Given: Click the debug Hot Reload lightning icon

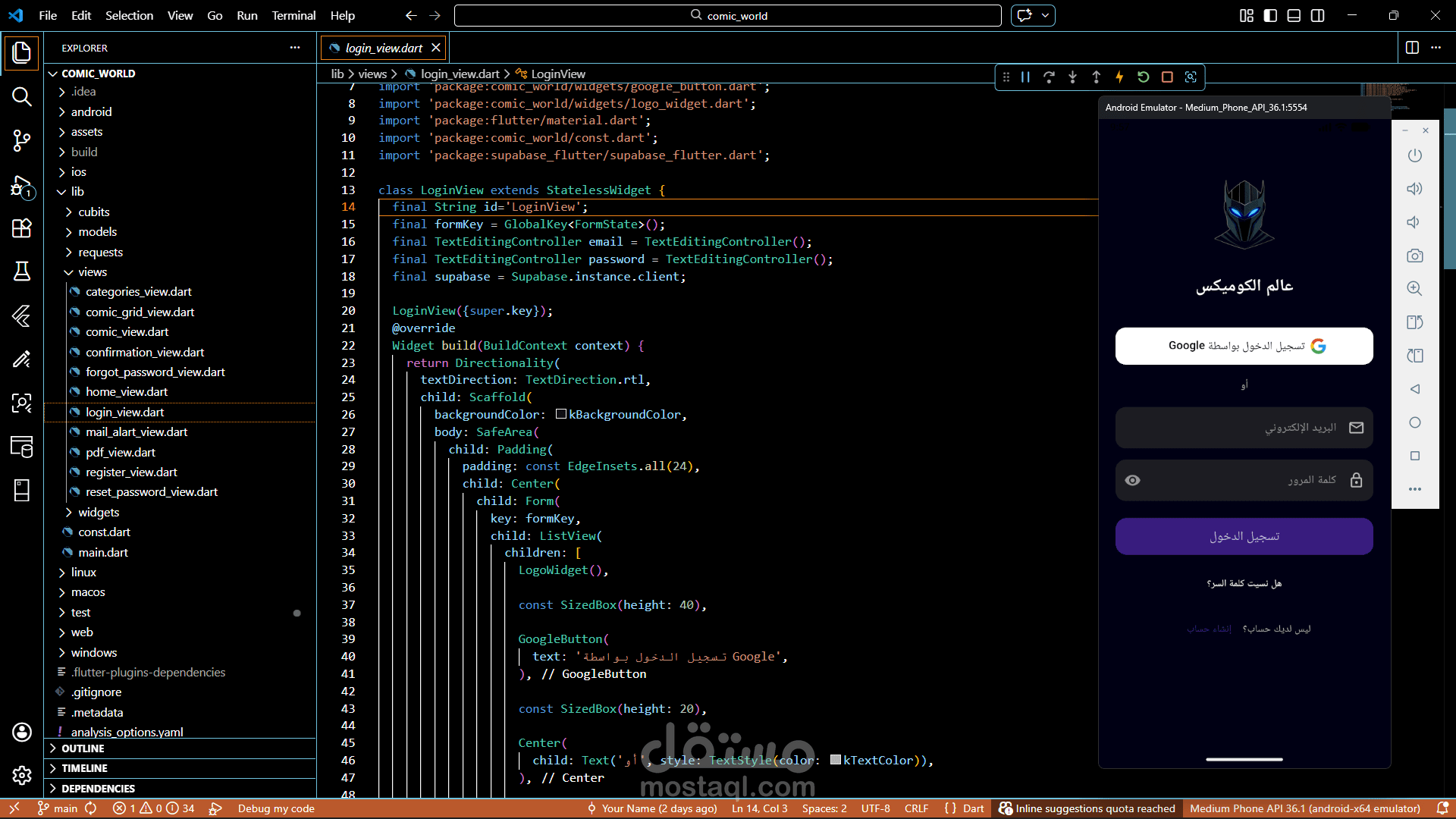Looking at the screenshot, I should [1119, 77].
